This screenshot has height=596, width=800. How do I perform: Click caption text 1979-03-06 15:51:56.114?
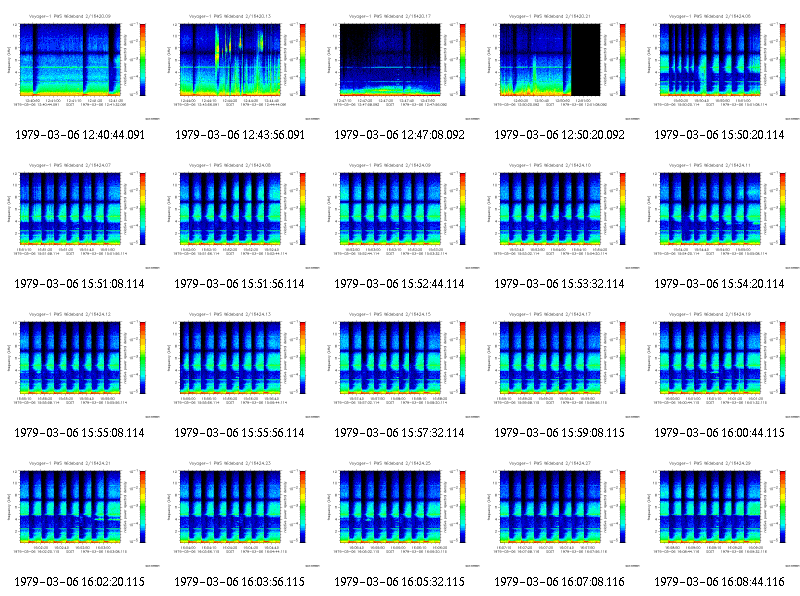tap(239, 284)
